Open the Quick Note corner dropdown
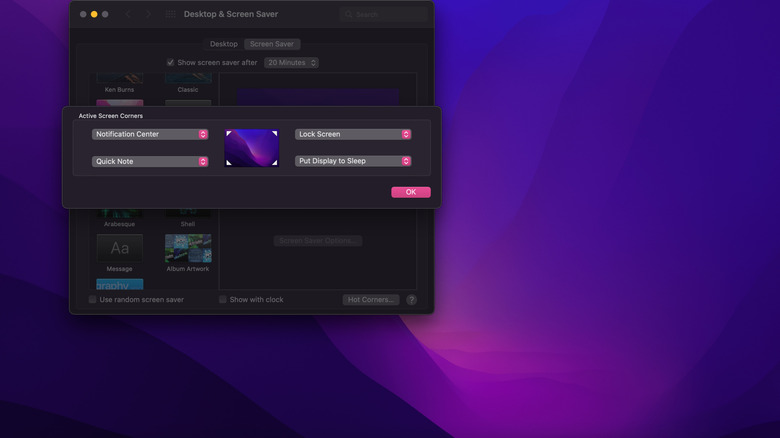Screen dimensions: 780x438 (x=150, y=161)
